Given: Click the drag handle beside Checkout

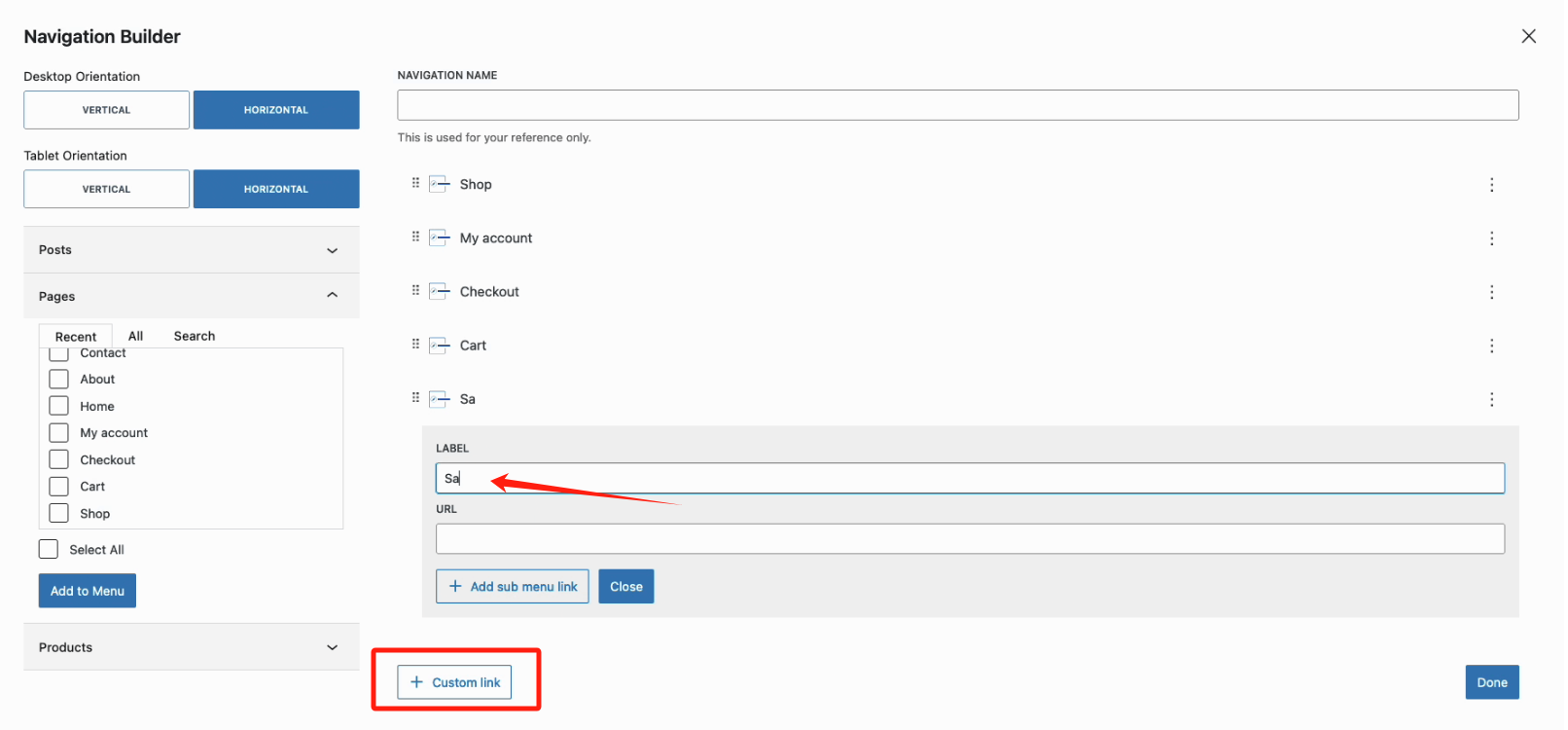Looking at the screenshot, I should point(415,290).
